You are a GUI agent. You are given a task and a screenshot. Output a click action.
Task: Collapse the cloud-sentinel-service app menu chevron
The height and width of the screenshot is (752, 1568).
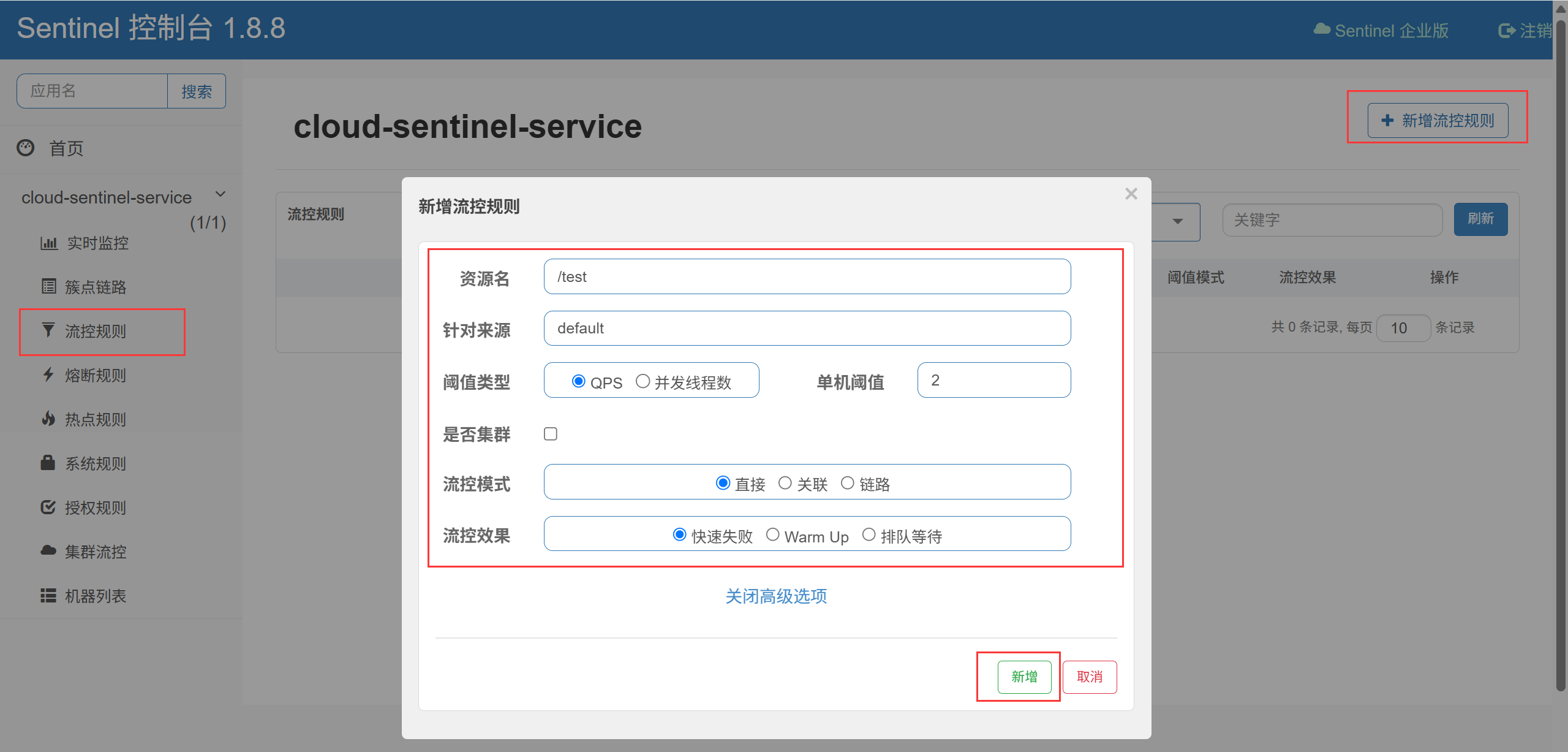221,194
